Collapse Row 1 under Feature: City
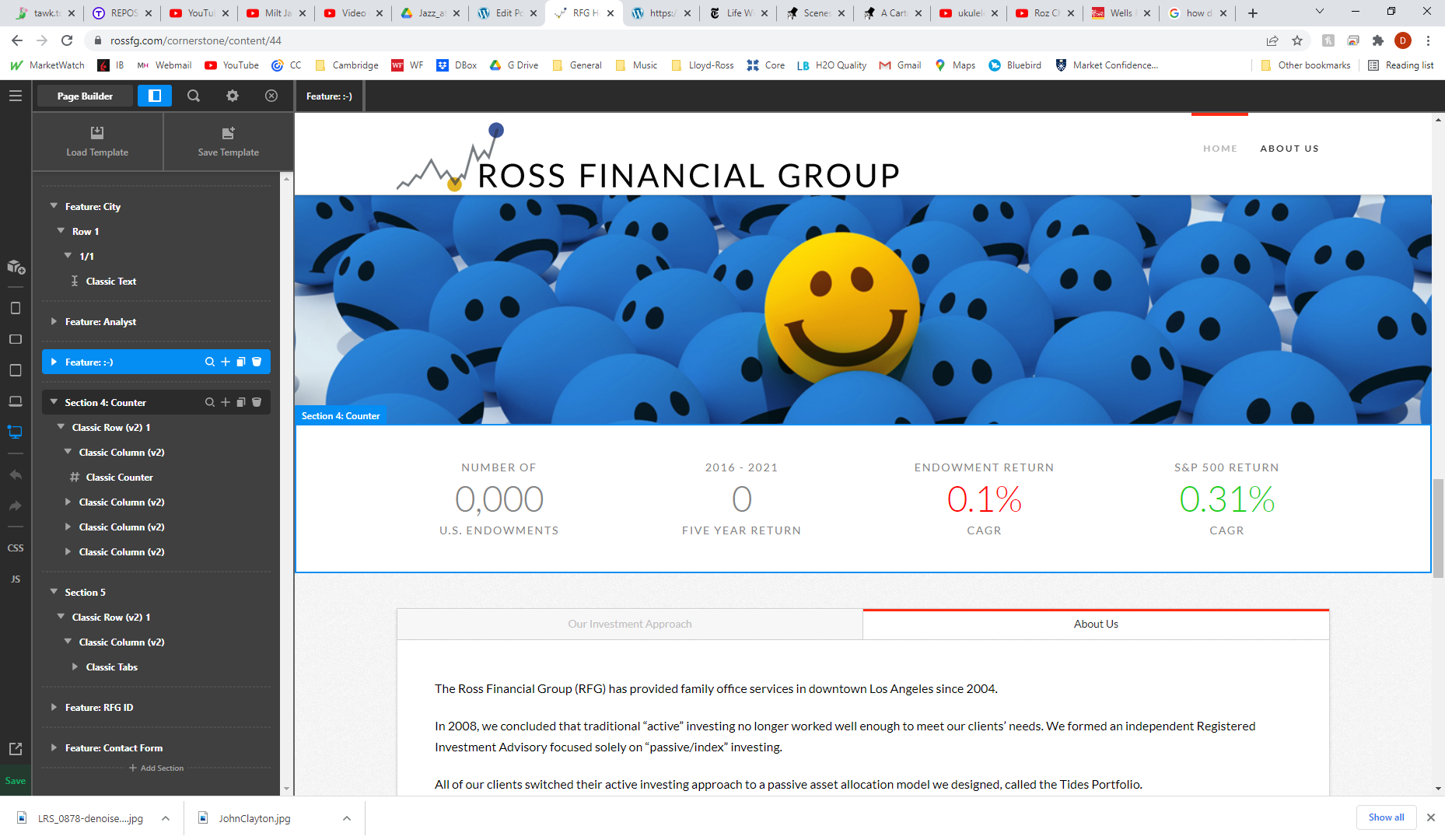 (61, 231)
